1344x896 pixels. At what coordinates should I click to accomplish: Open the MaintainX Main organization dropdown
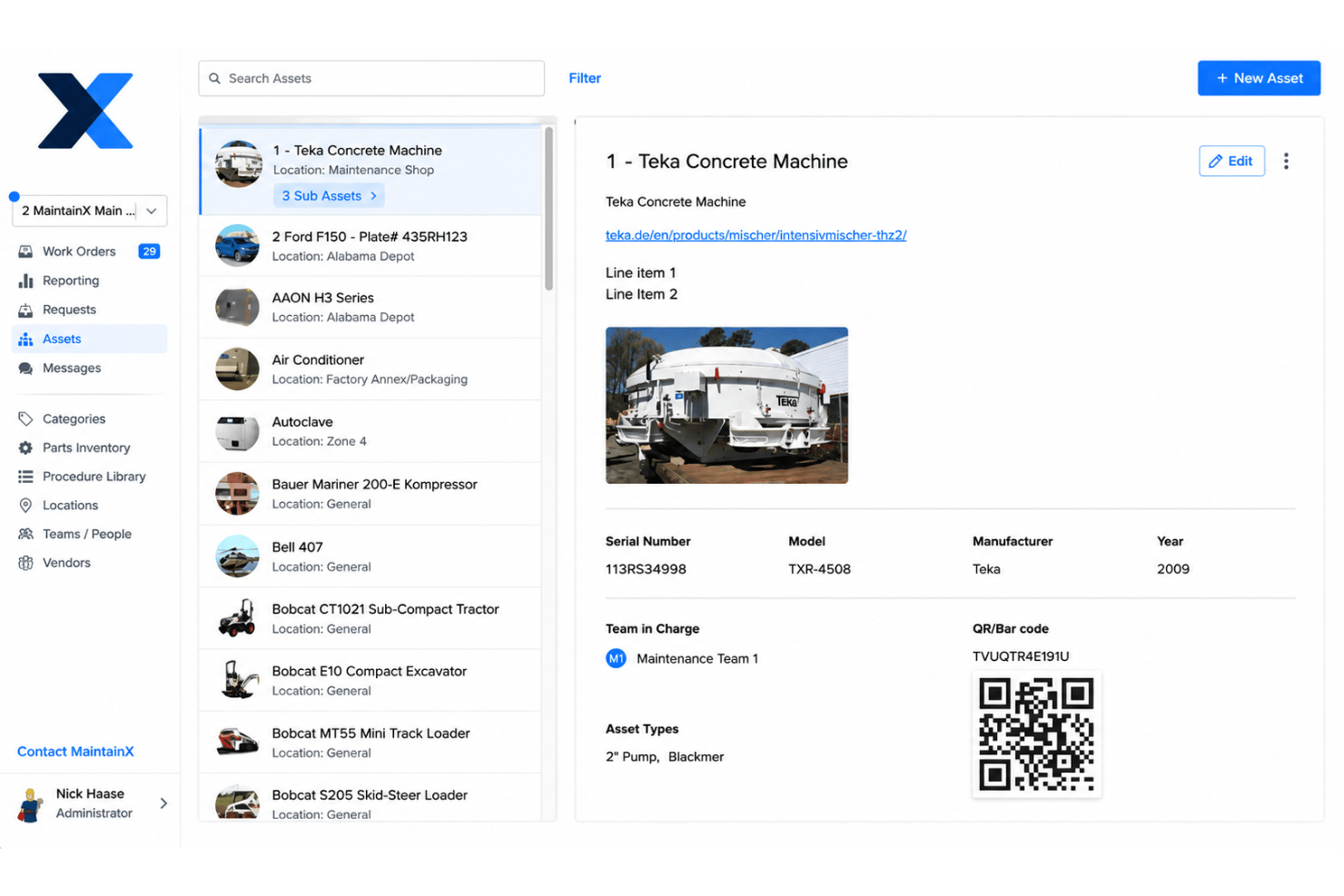coord(89,211)
